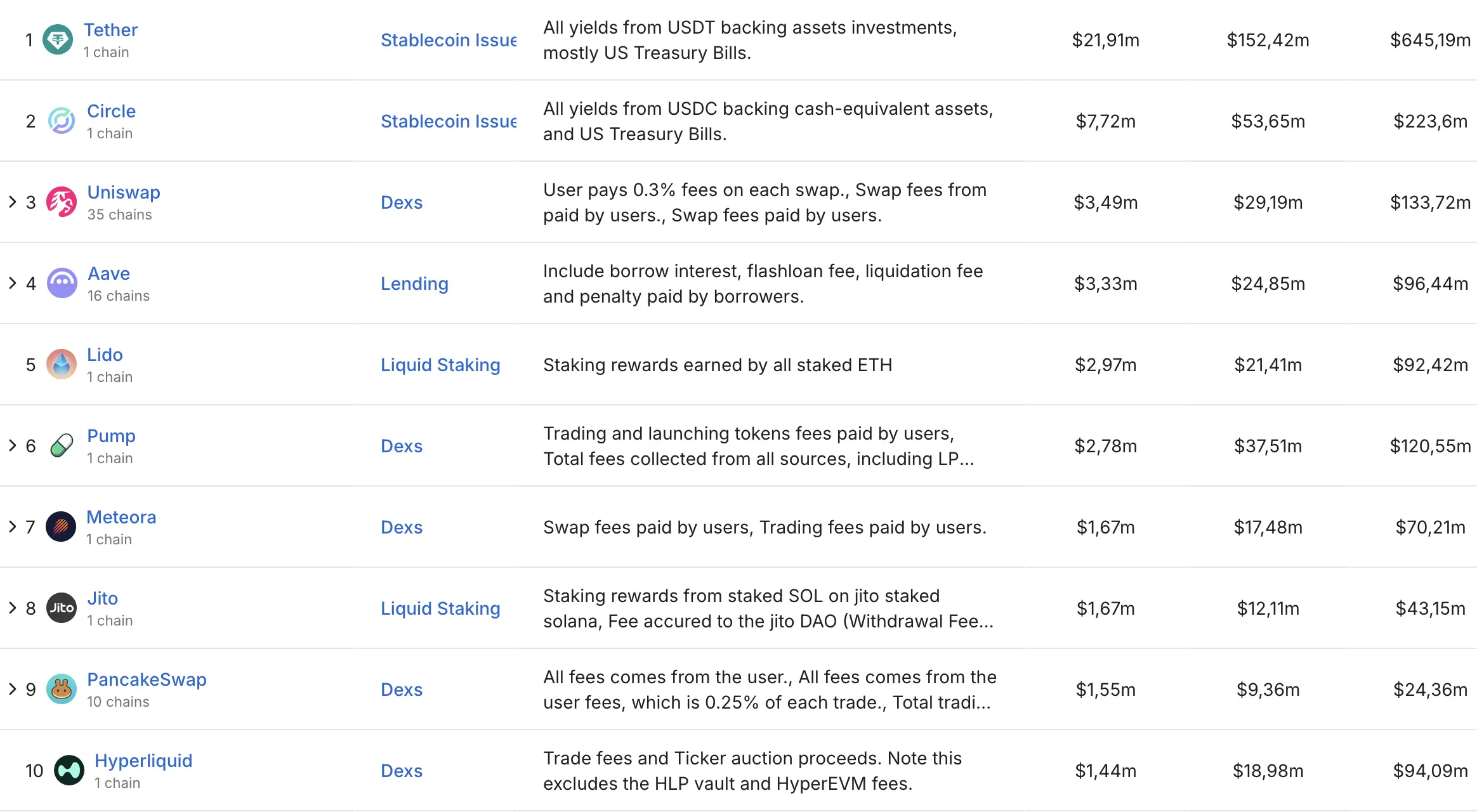This screenshot has height=812, width=1477.
Task: Click the Jito logo icon
Action: [62, 608]
